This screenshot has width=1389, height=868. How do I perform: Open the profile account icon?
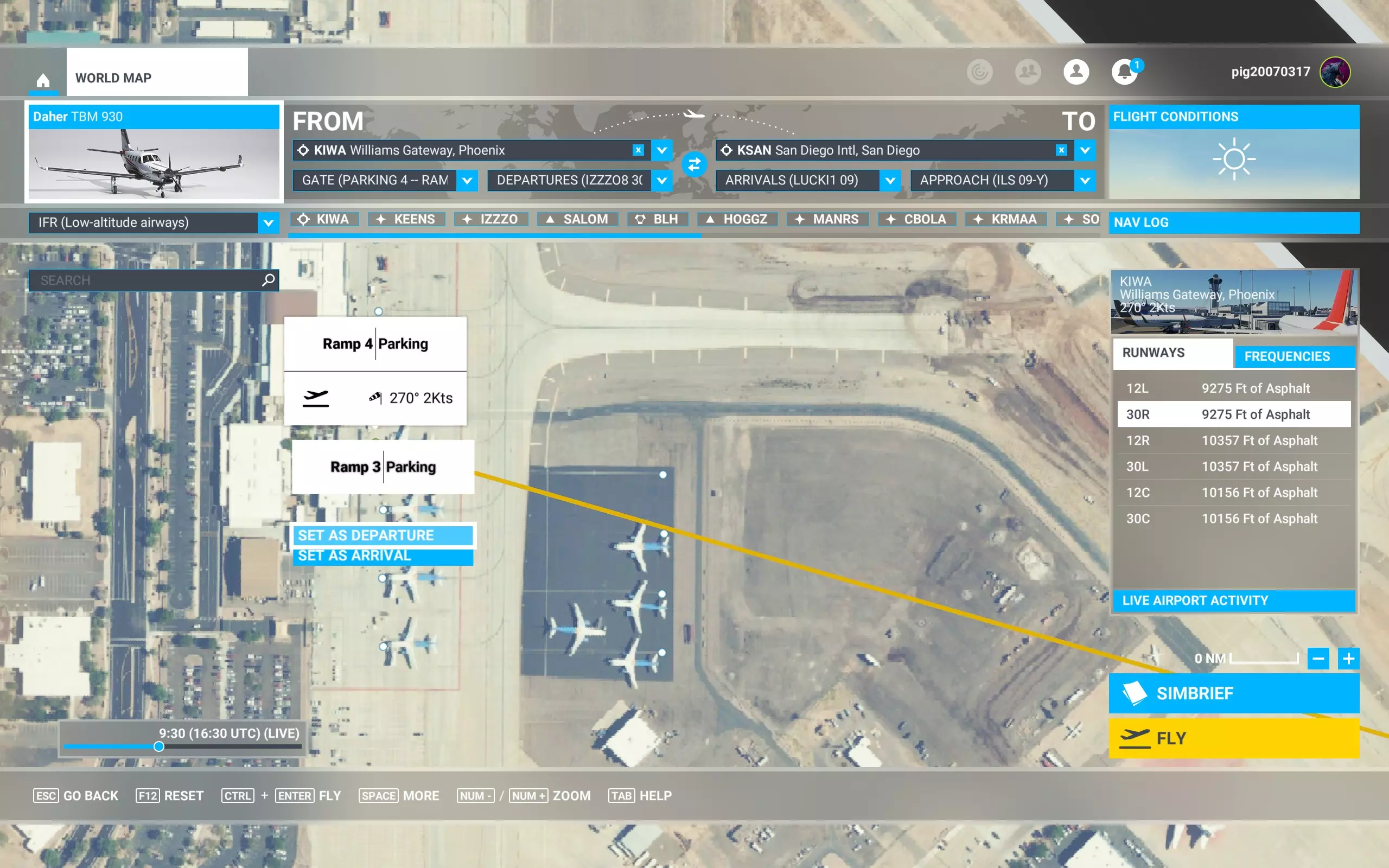1075,72
